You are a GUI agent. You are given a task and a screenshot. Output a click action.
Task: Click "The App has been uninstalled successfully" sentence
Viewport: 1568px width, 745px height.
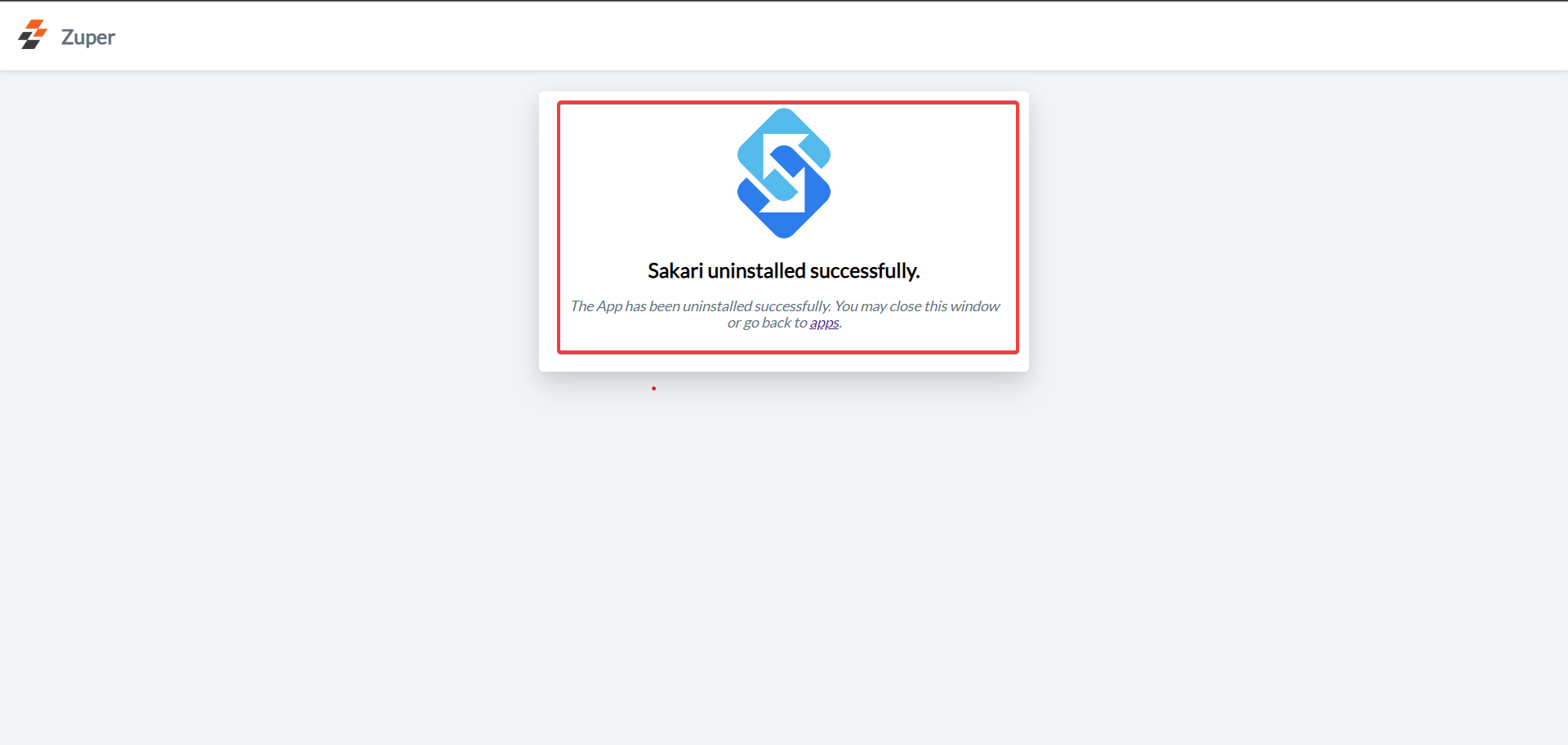coord(701,306)
